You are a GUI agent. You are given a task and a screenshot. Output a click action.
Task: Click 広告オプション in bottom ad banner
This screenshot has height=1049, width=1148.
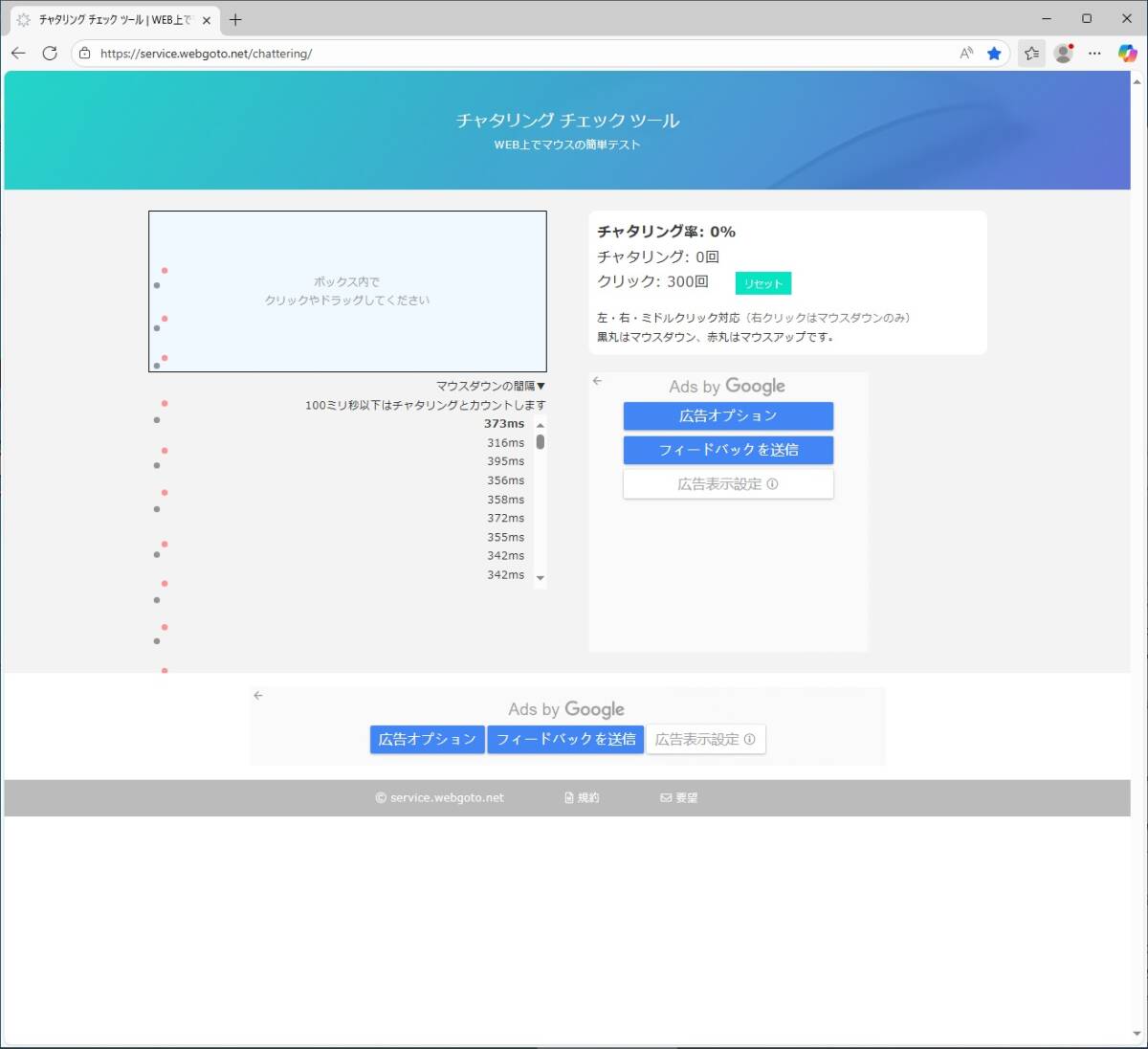click(x=428, y=739)
